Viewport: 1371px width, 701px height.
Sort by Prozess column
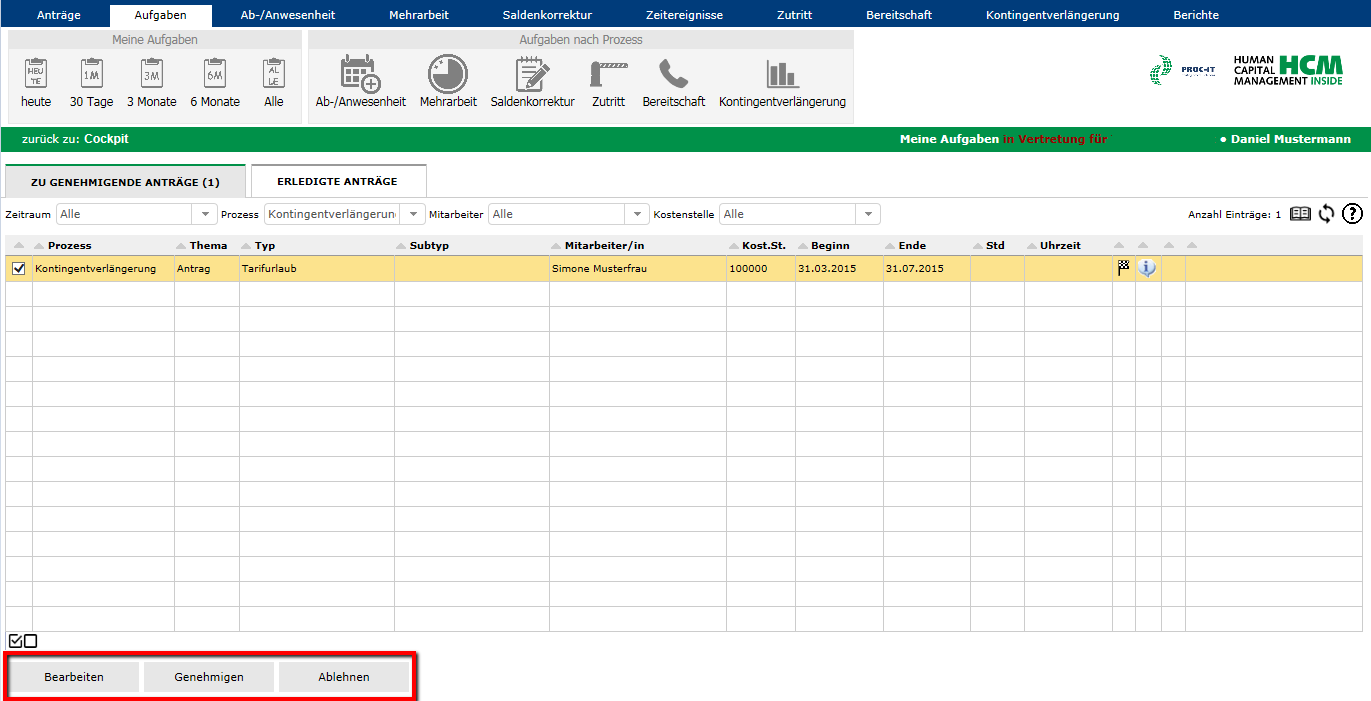69,245
